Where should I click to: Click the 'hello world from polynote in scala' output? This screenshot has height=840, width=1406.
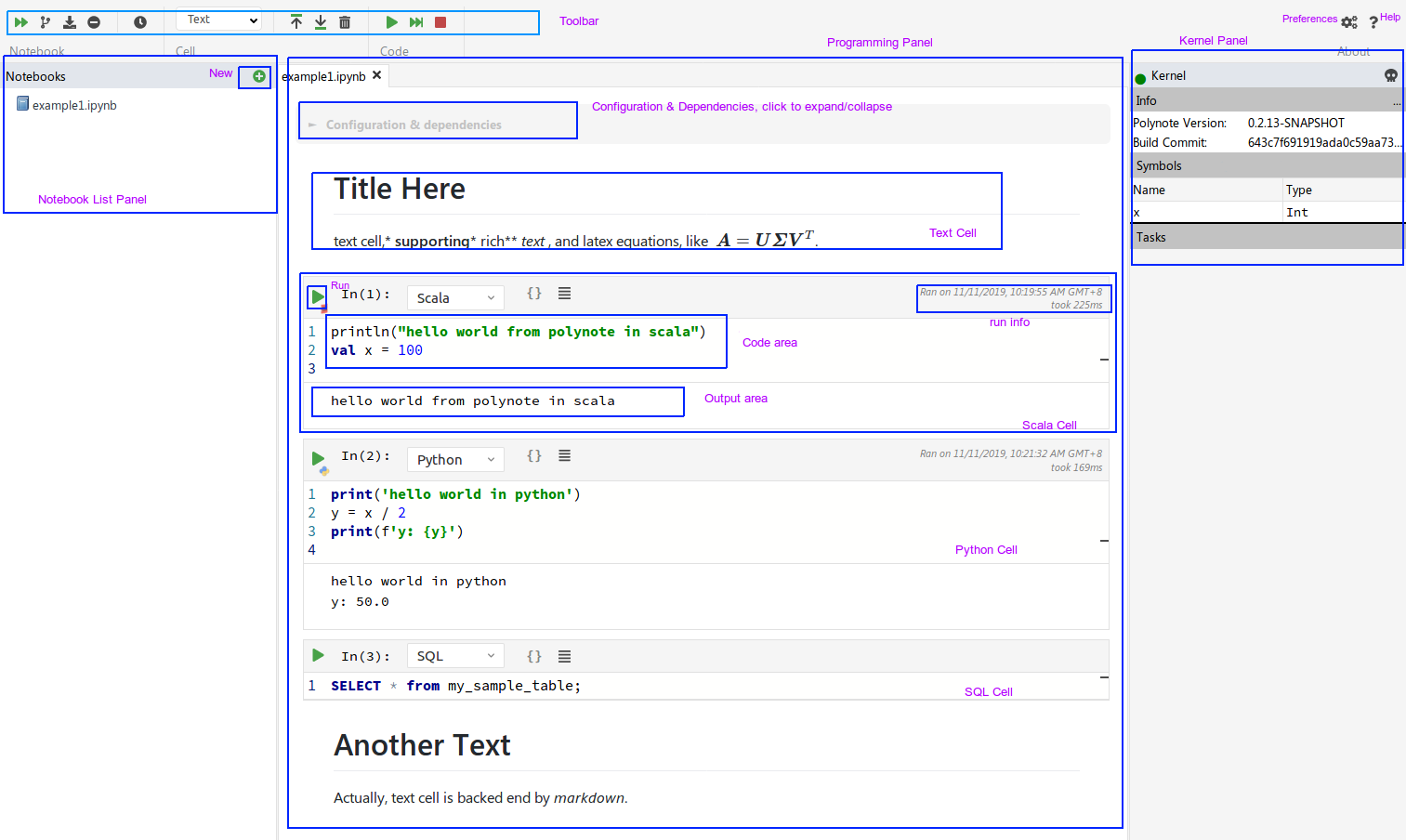pos(473,400)
